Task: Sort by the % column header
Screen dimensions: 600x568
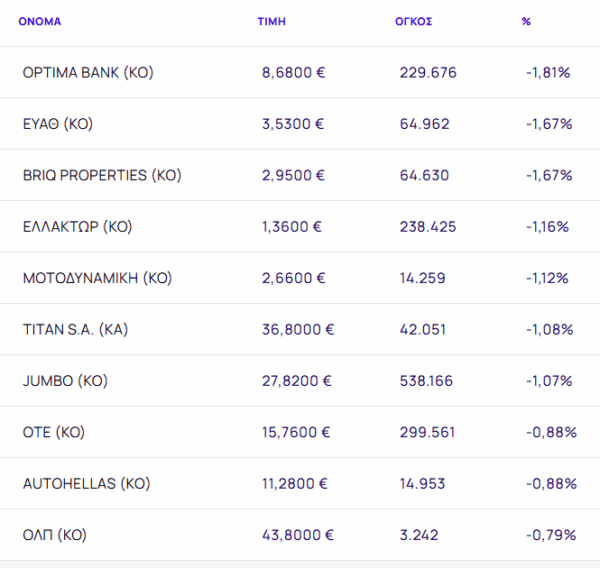Action: (x=526, y=21)
